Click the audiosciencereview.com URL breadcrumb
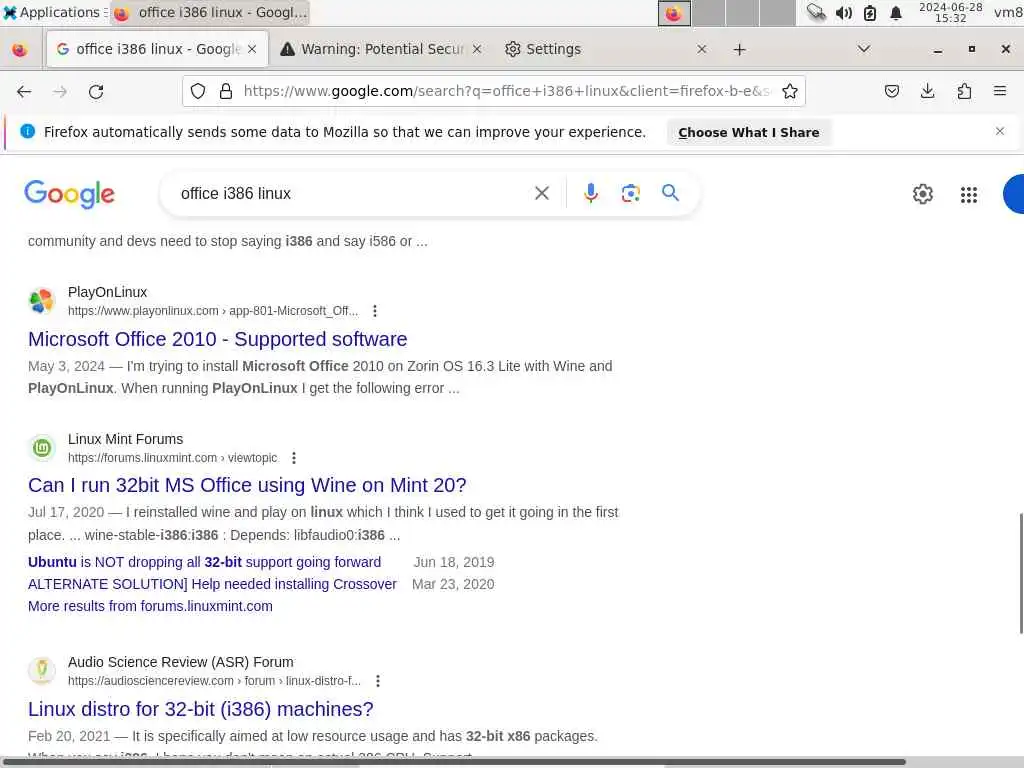This screenshot has height=768, width=1024. 214,681
